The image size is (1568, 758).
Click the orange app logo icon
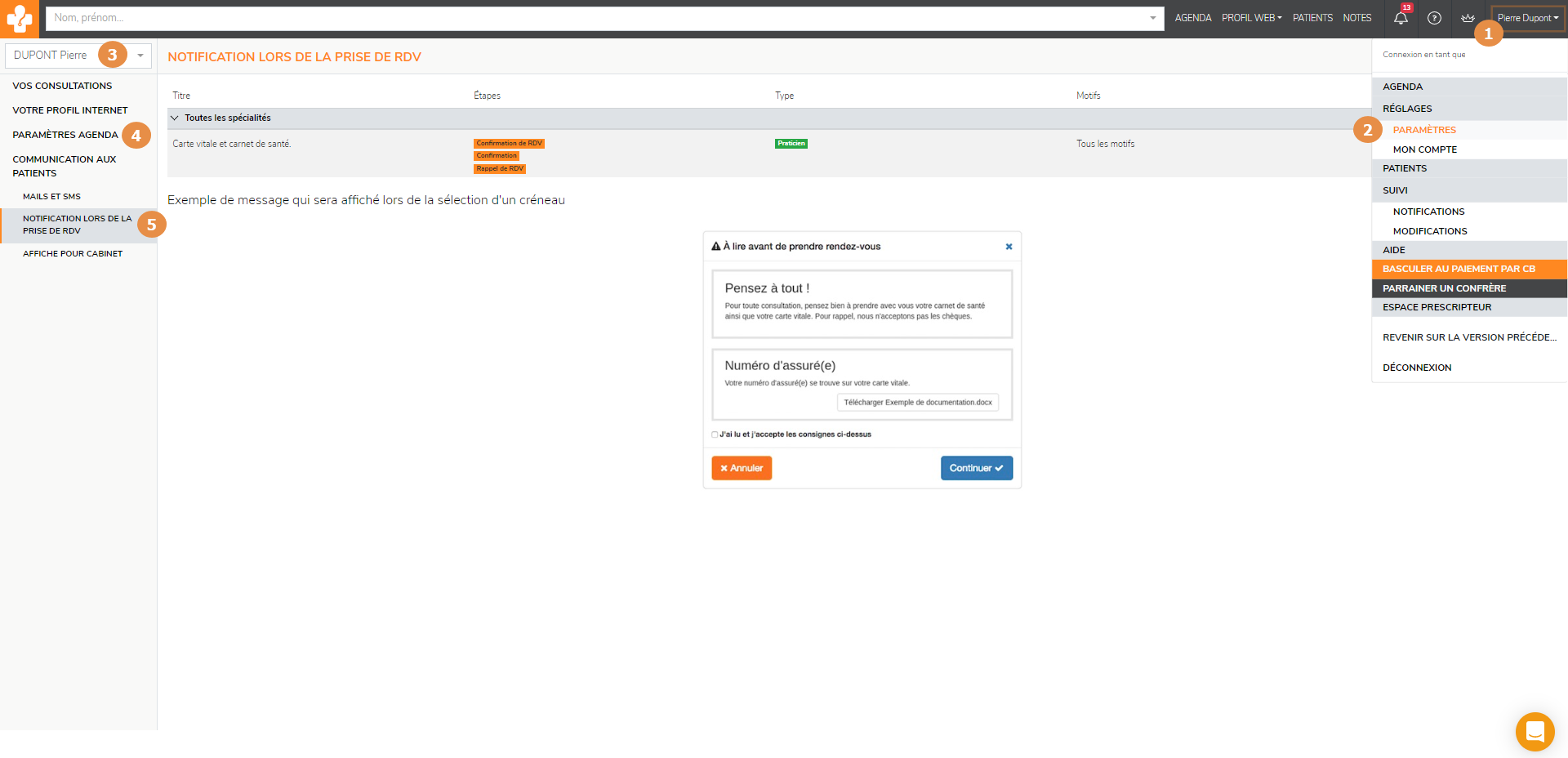click(x=19, y=18)
